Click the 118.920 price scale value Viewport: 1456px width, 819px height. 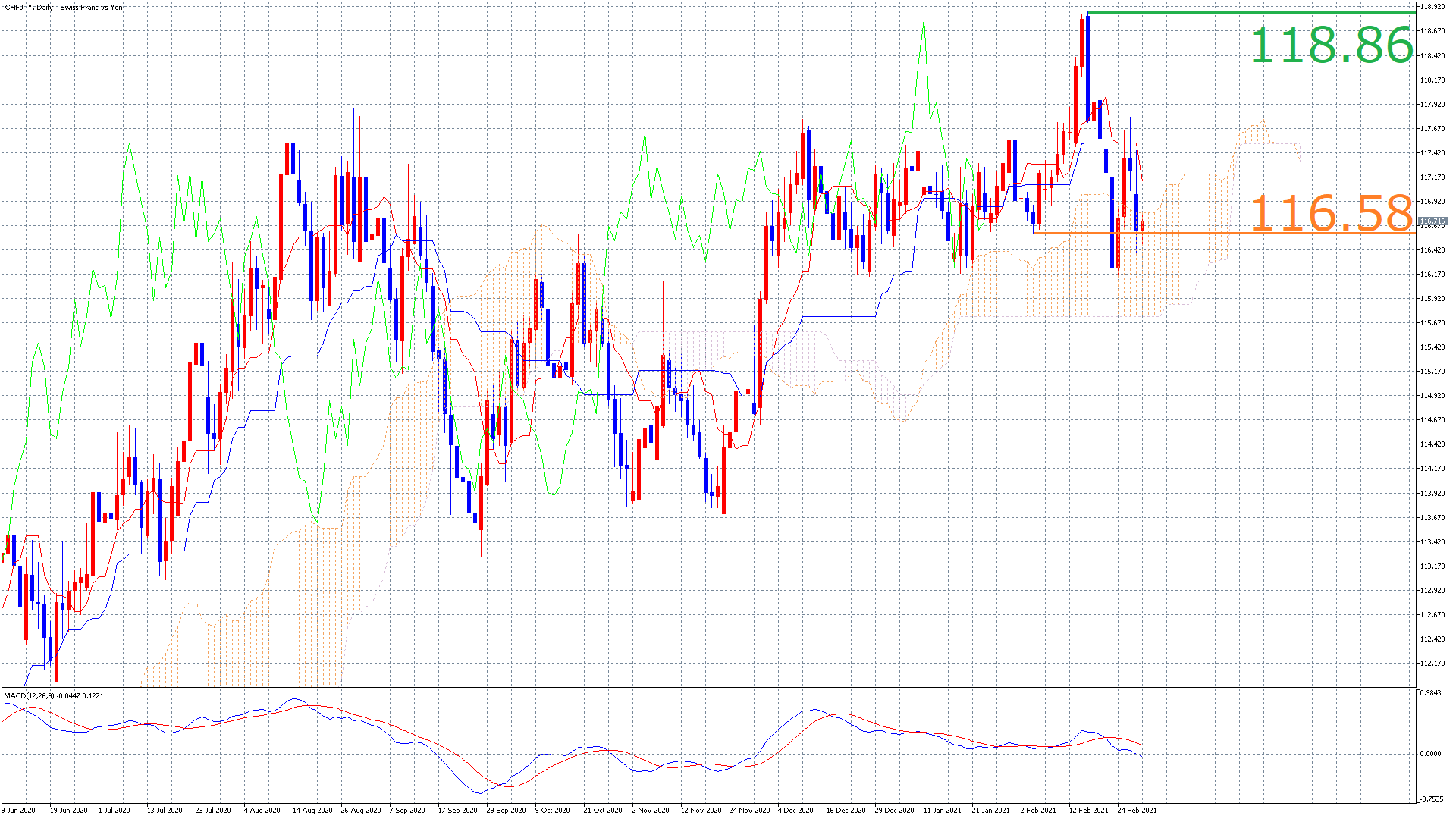pyautogui.click(x=1432, y=7)
